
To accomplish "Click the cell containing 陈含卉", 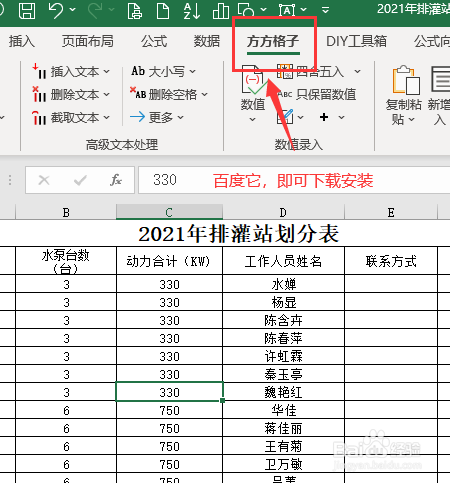I will [283, 320].
